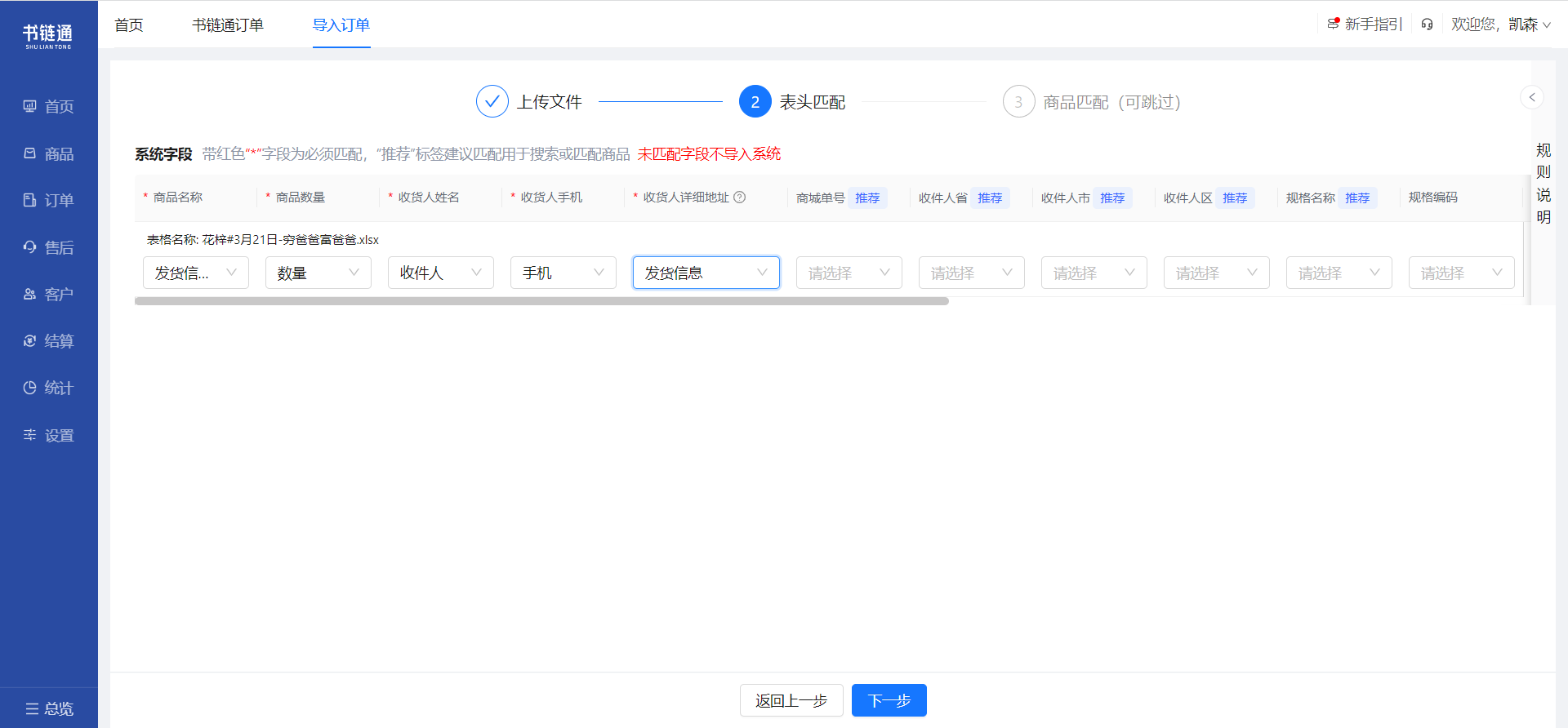Open the 规格编码 请选择 dropdown
The height and width of the screenshot is (728, 1568).
[x=1462, y=273]
